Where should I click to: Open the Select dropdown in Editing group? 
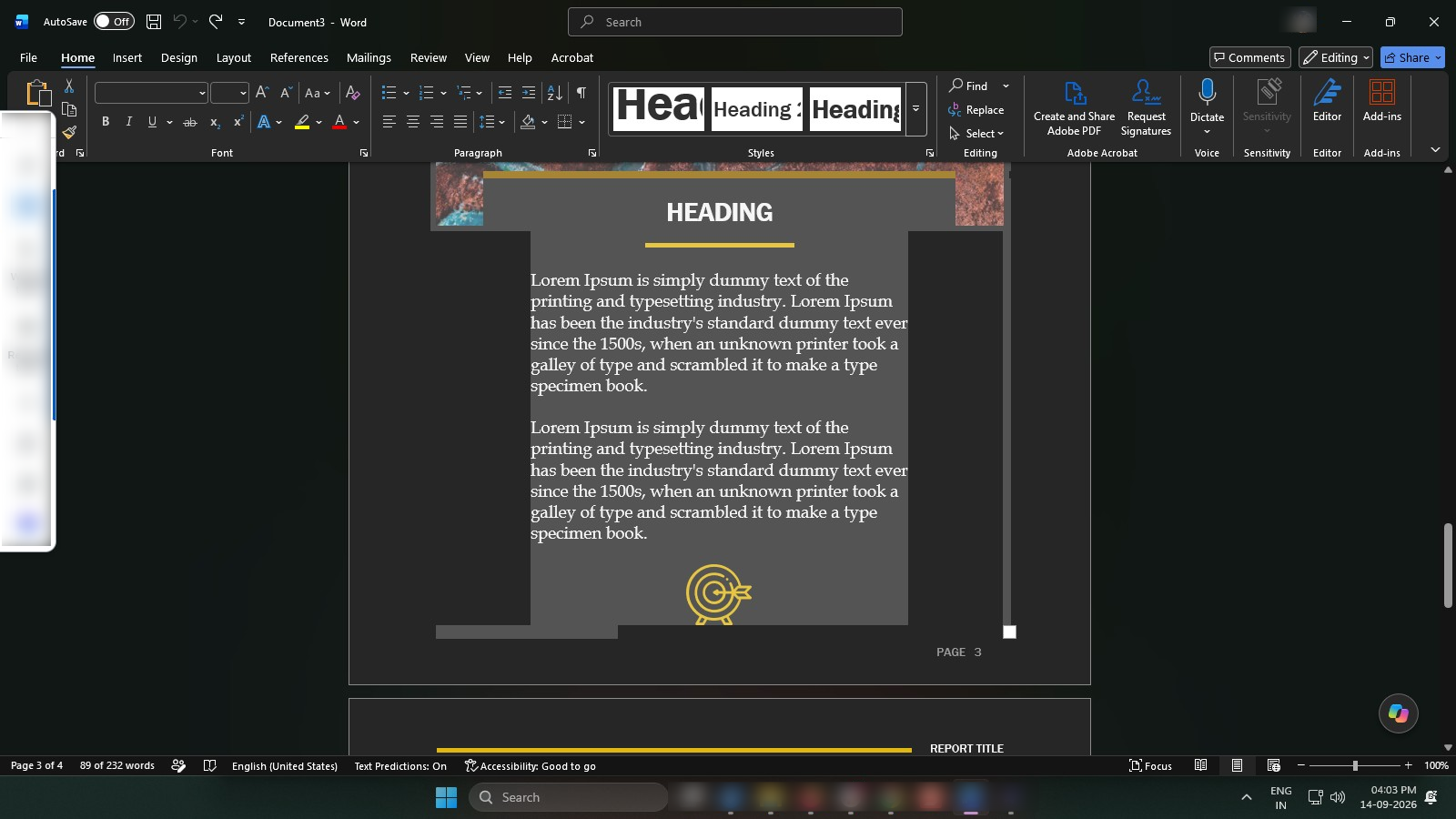pyautogui.click(x=976, y=134)
